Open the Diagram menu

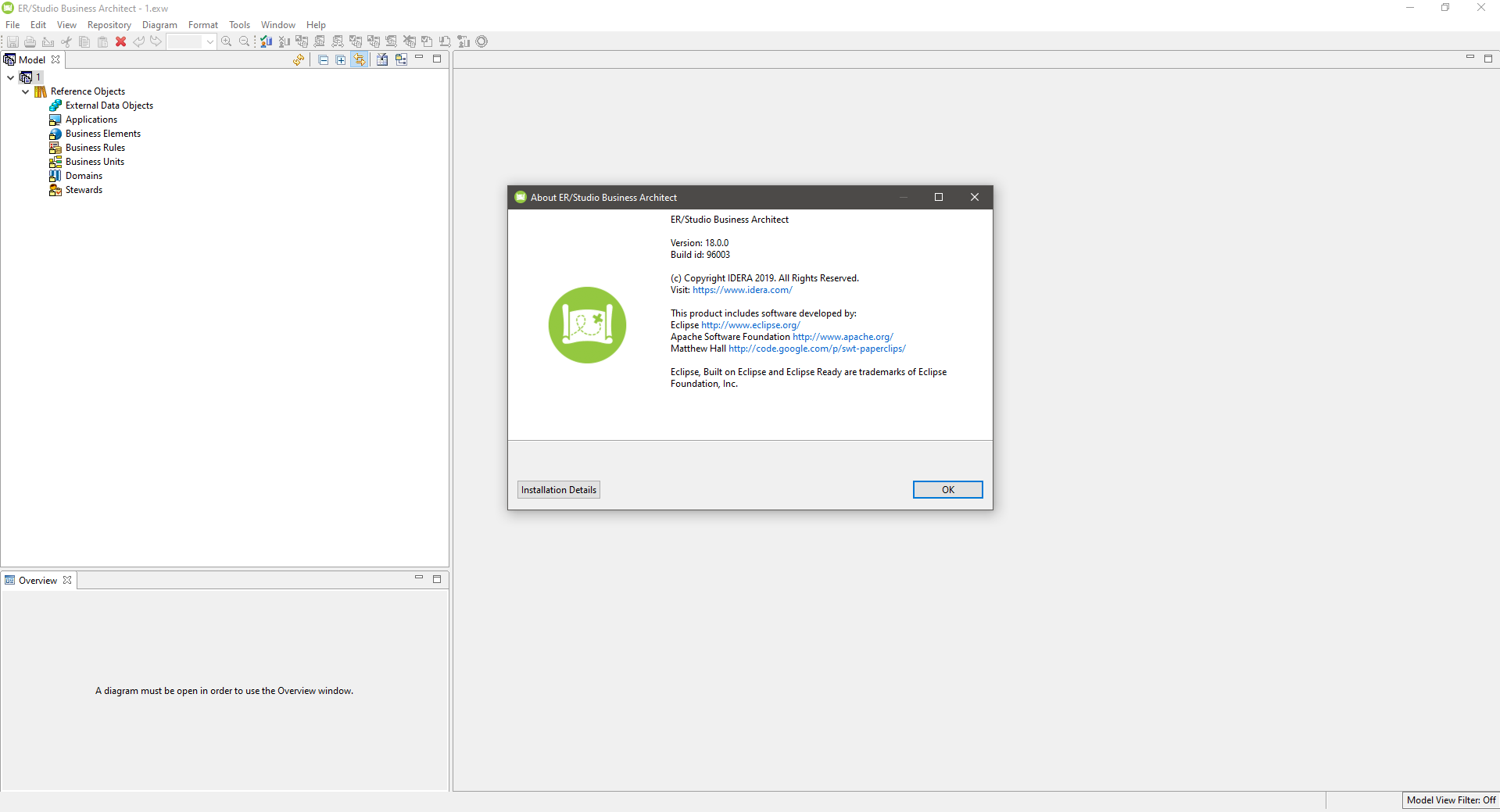[x=159, y=25]
